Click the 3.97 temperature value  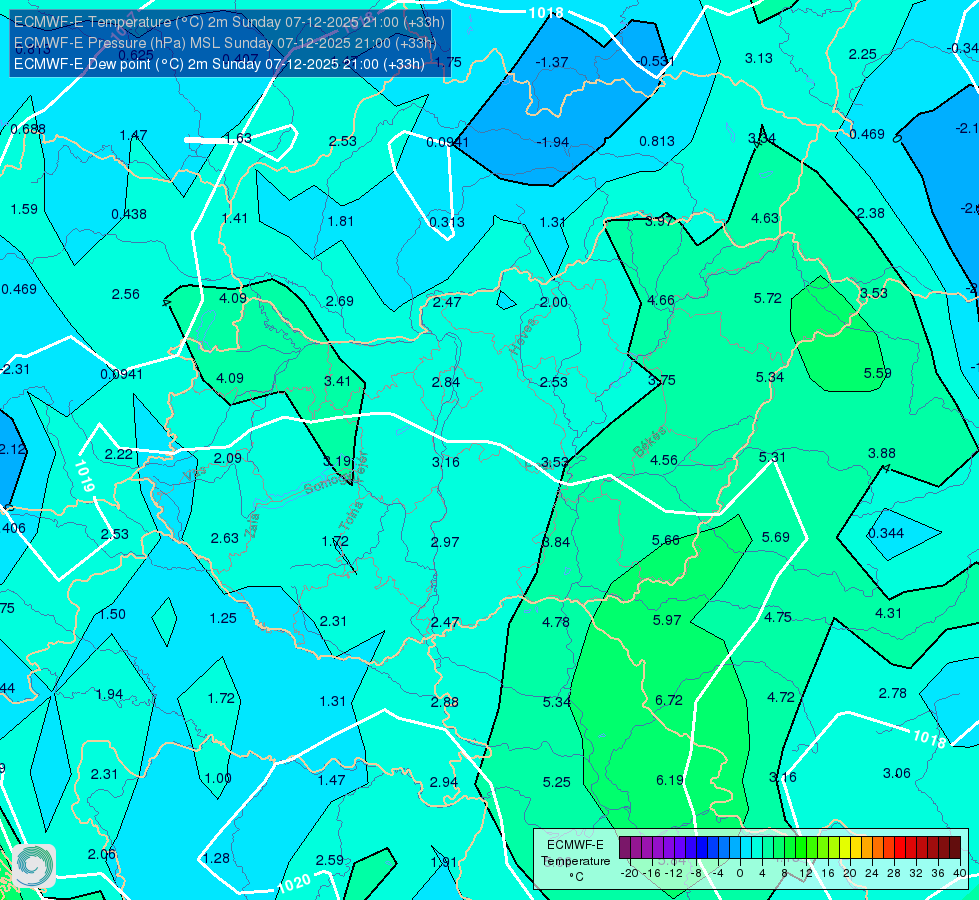(659, 221)
